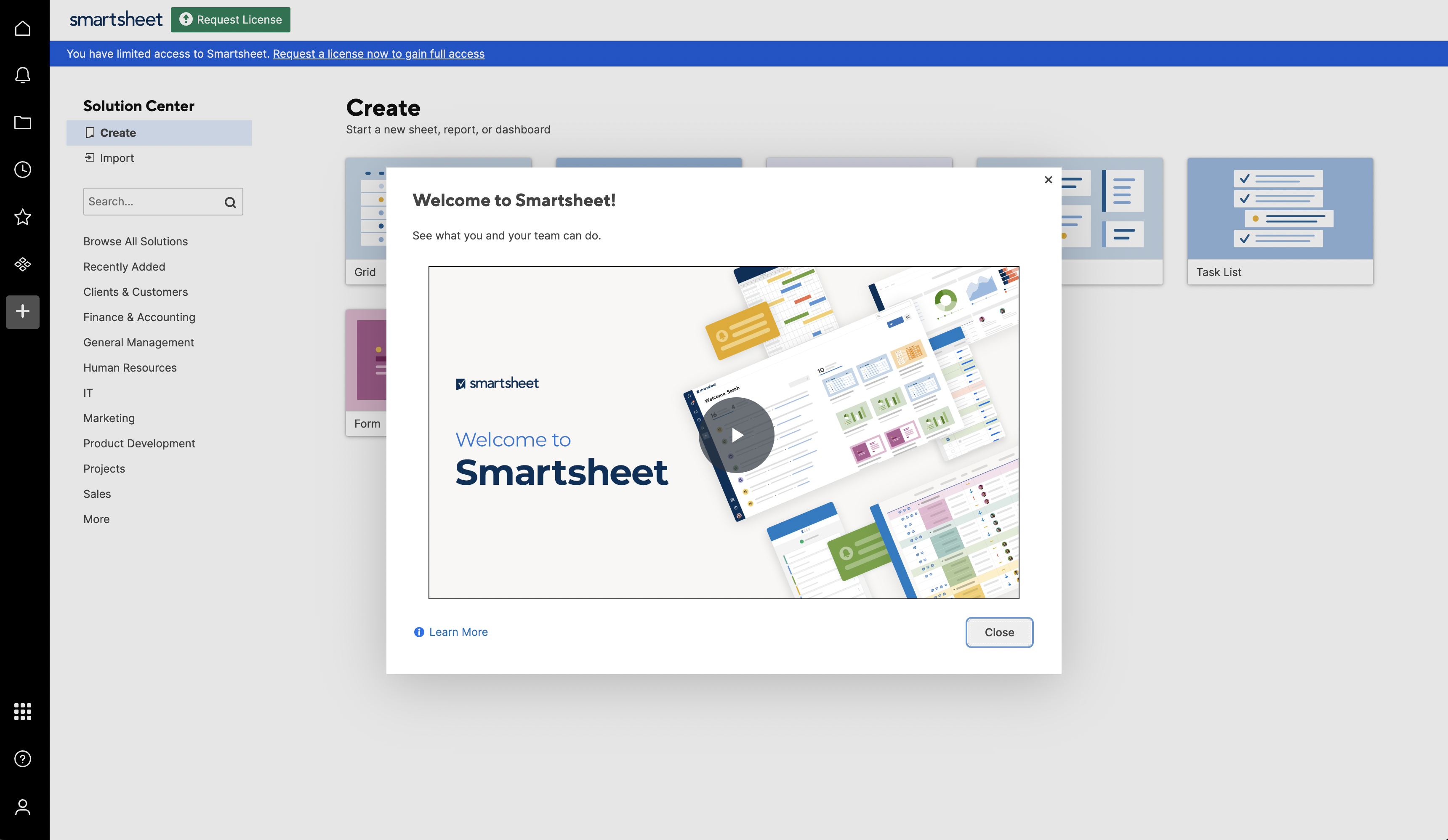1448x840 pixels.
Task: Select Import in Solution Center
Action: coord(116,158)
